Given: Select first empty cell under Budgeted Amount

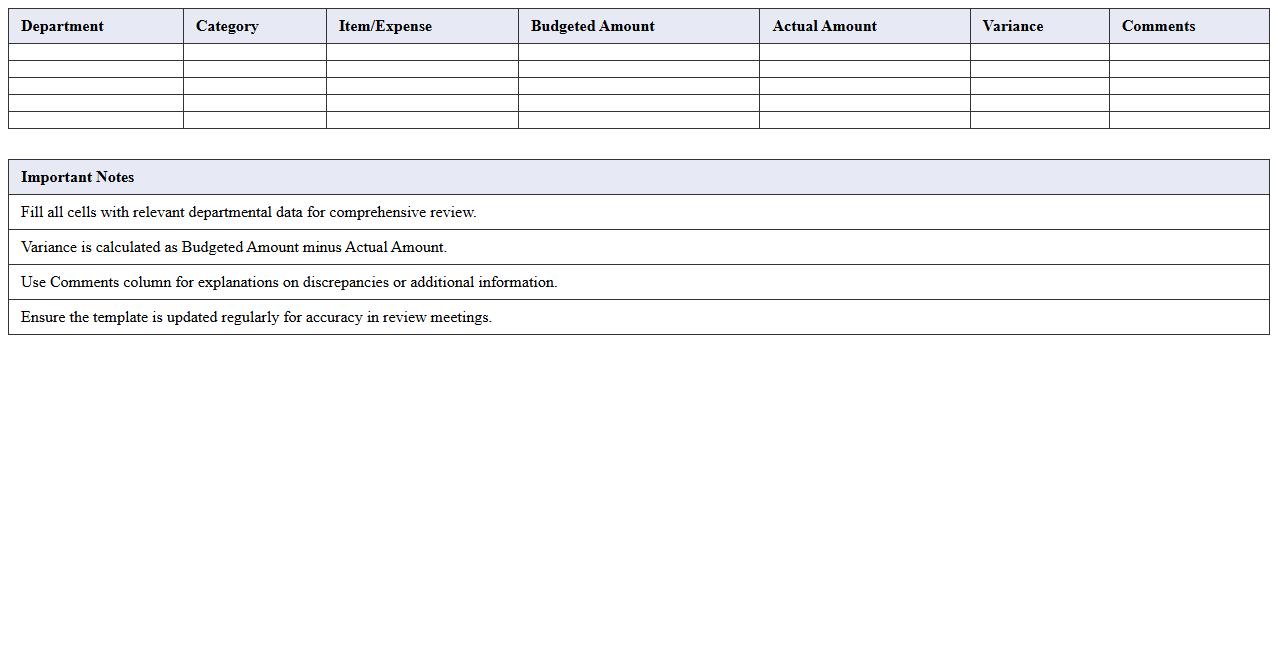Looking at the screenshot, I should point(638,52).
